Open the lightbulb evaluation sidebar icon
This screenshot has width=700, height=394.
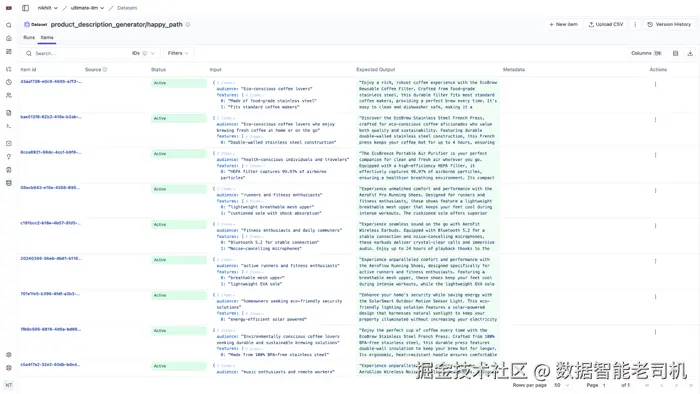tap(8, 157)
